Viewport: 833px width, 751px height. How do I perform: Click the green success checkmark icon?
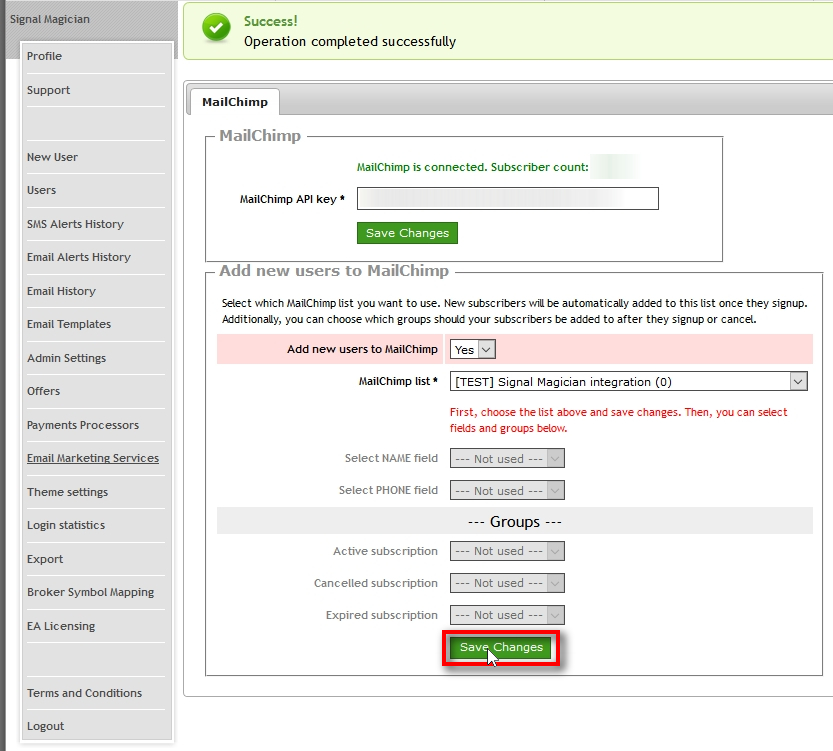pos(216,29)
